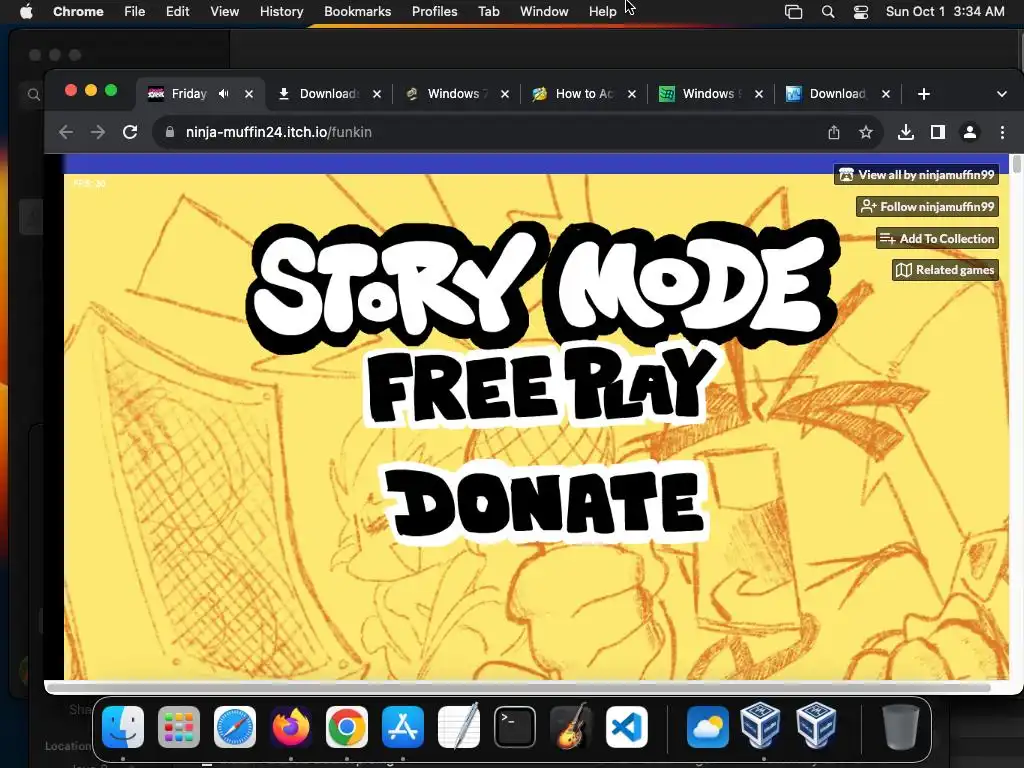Open GarageBand from the Dock
Screen dimensions: 1024x768
point(571,727)
